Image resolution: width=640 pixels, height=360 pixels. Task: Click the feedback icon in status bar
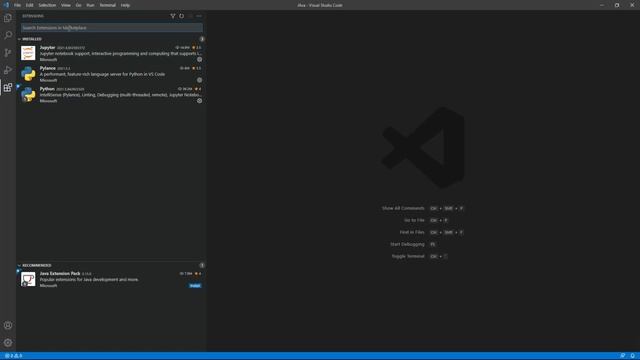[x=622, y=356]
